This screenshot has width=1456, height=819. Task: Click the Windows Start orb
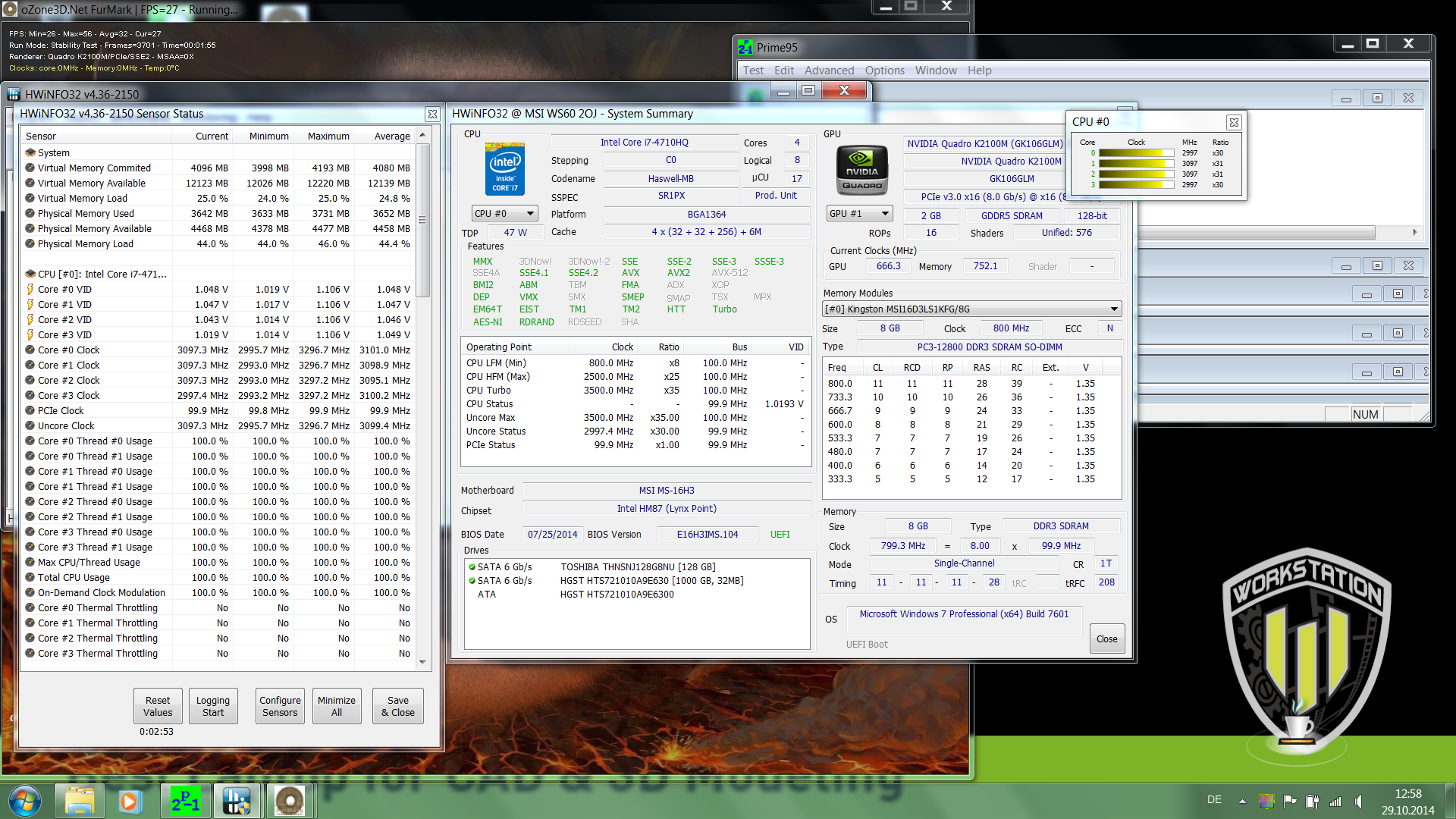point(25,801)
